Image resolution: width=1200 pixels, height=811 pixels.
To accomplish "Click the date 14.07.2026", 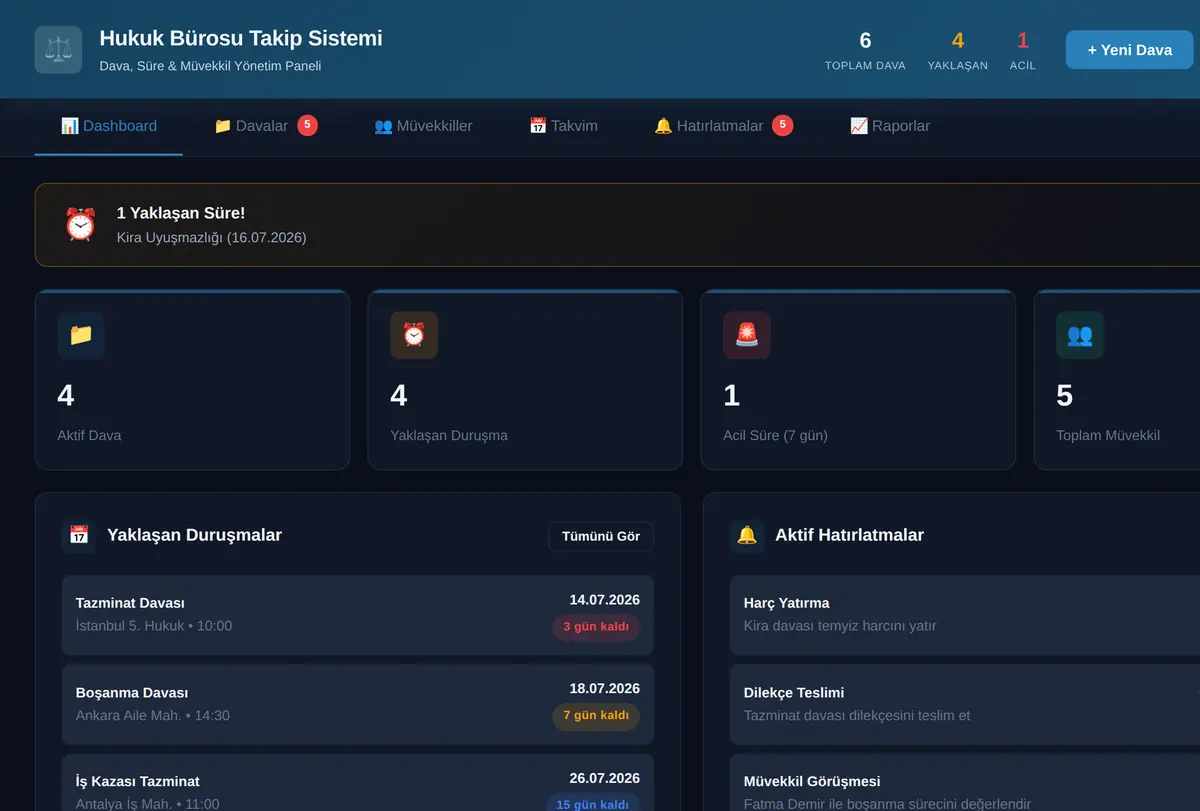I will coord(605,600).
